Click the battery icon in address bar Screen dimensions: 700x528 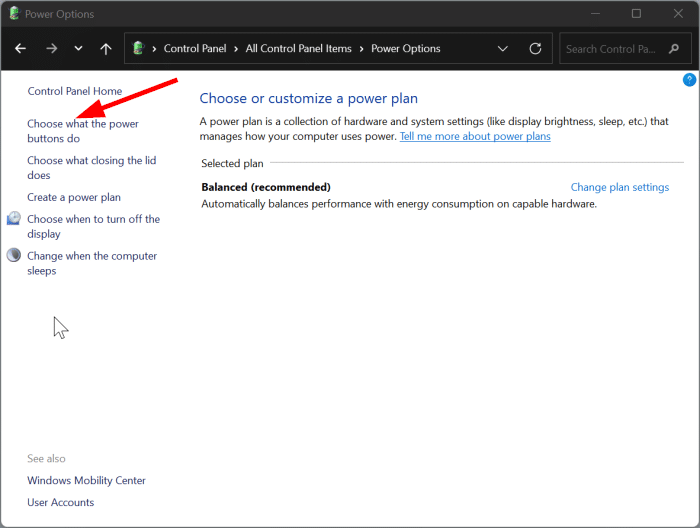(139, 49)
